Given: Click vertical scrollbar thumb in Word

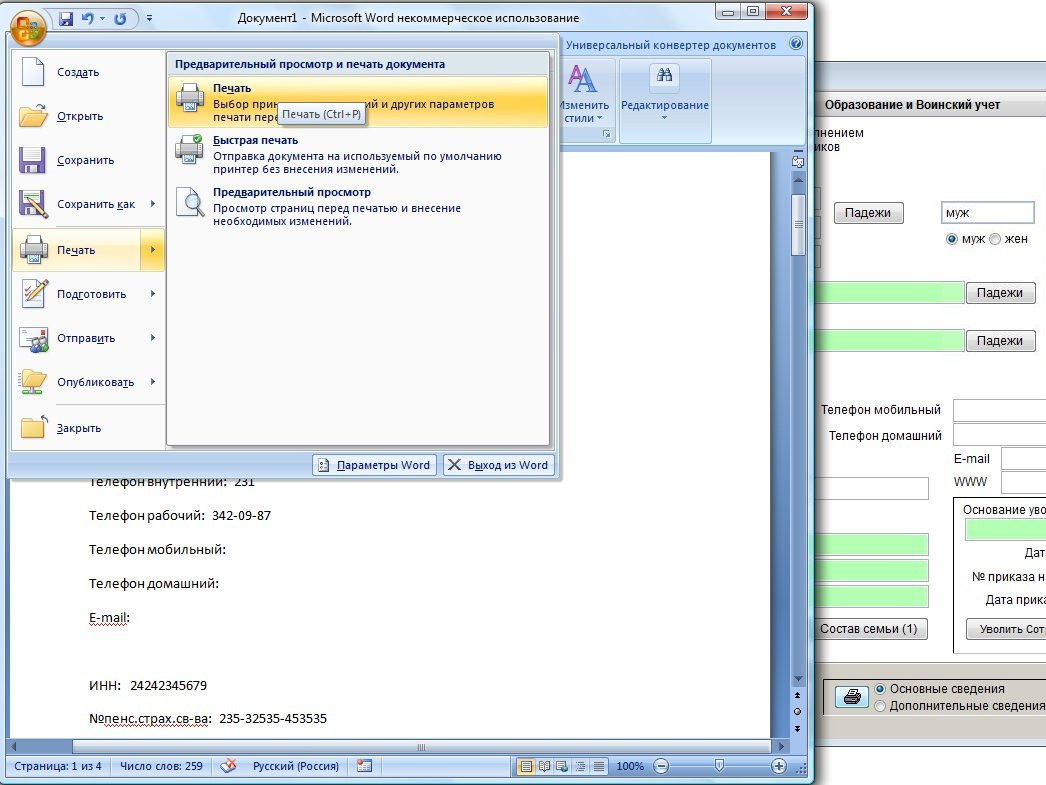Looking at the screenshot, I should 798,225.
